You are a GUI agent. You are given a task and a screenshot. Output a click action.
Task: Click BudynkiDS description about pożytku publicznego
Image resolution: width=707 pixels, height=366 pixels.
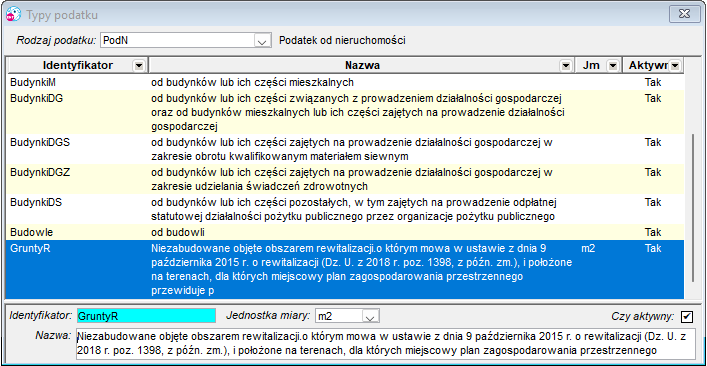tap(353, 209)
